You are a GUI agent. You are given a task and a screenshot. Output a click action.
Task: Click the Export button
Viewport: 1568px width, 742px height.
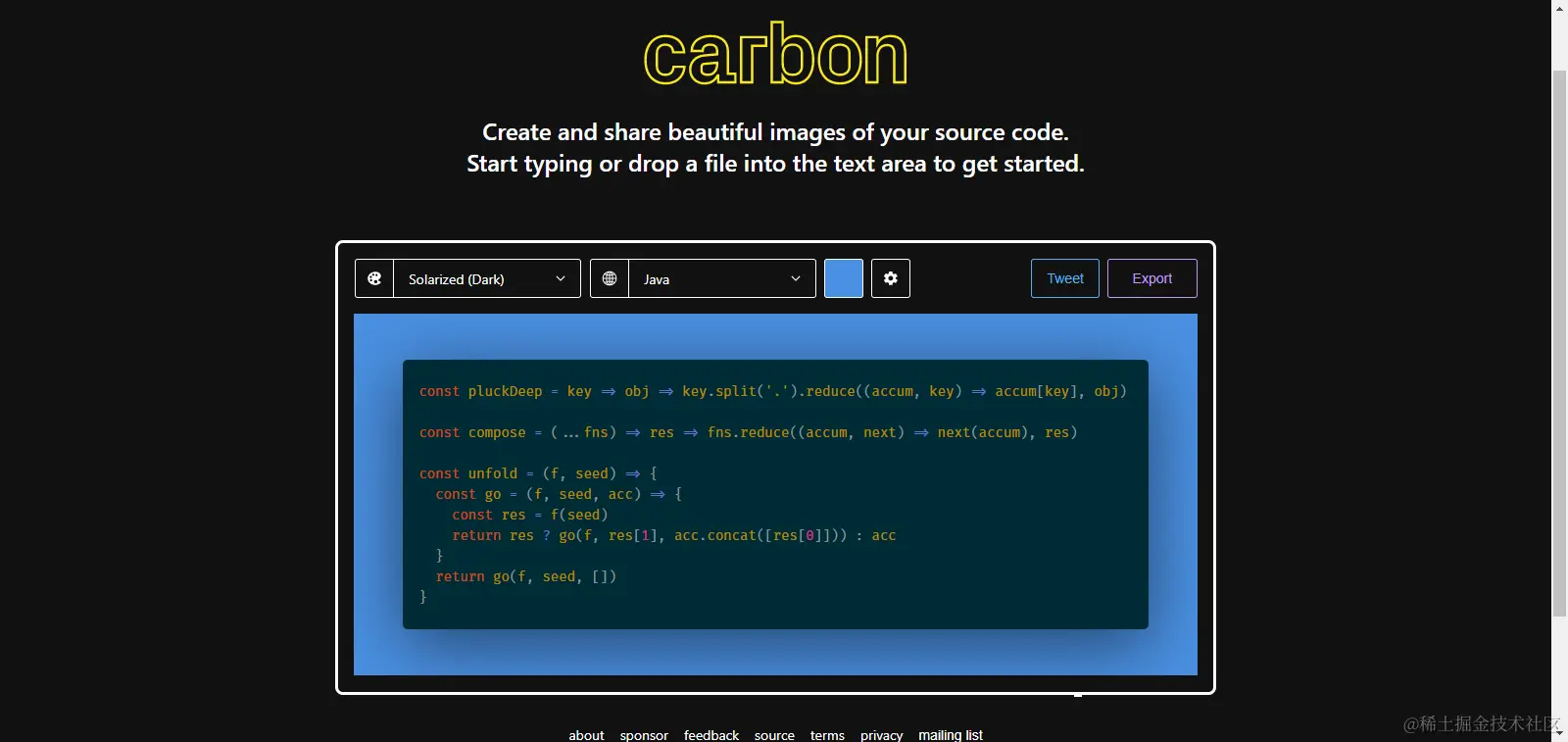[x=1152, y=278]
